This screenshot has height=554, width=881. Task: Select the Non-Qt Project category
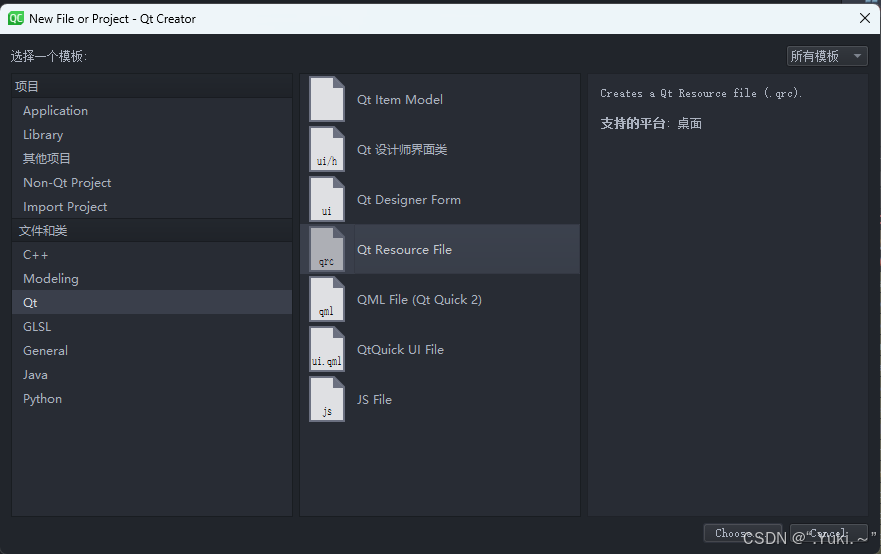tap(152, 183)
